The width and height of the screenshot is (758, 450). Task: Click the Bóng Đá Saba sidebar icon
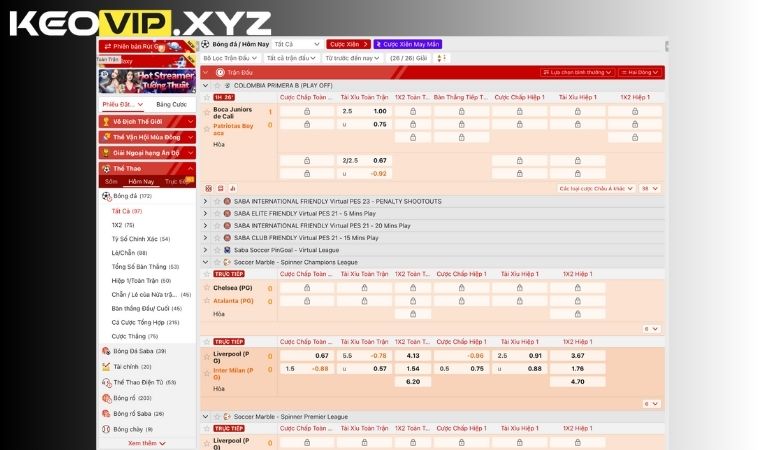coord(106,351)
